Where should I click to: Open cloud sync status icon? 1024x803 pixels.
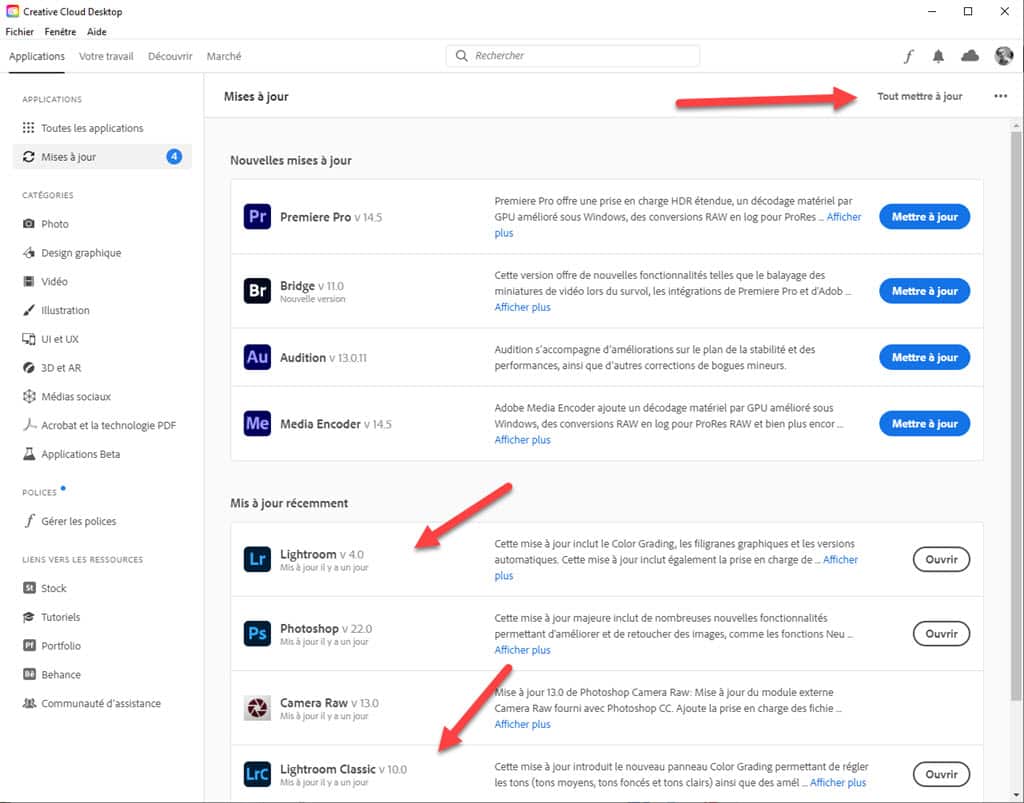tap(970, 56)
